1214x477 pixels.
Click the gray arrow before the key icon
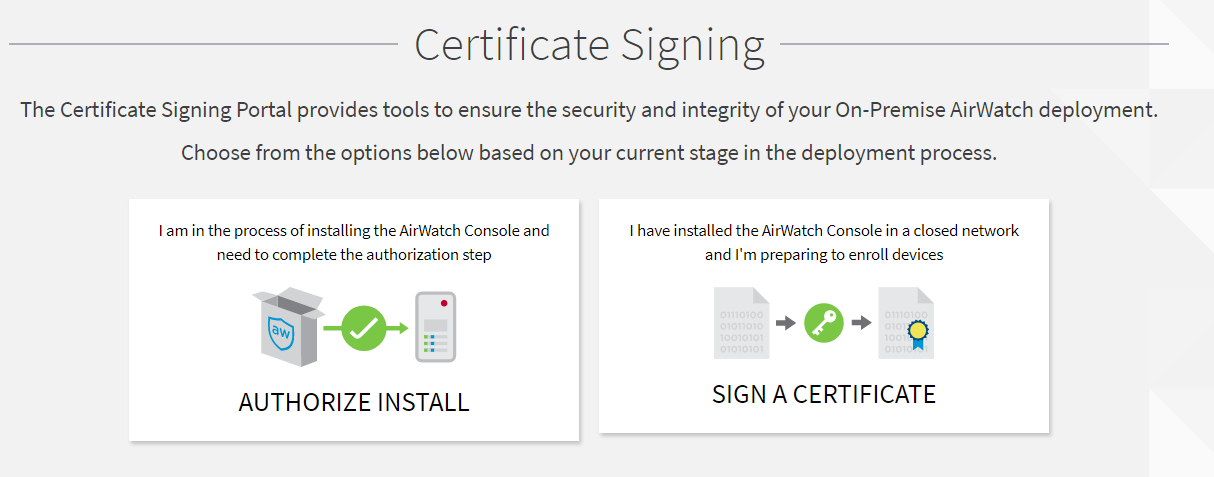(x=786, y=323)
